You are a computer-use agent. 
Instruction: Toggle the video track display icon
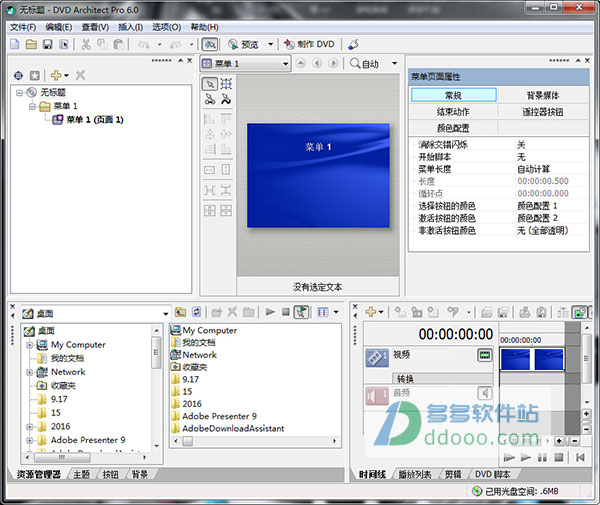[484, 355]
